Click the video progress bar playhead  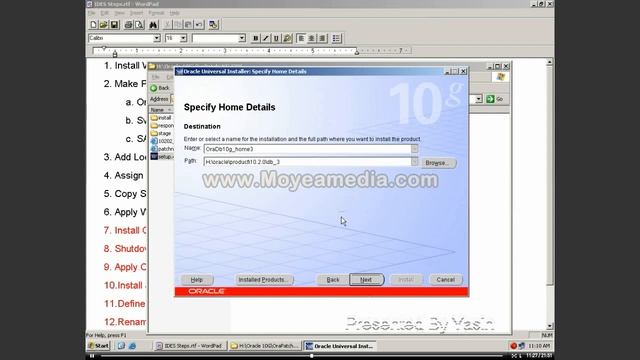[x=312, y=356]
